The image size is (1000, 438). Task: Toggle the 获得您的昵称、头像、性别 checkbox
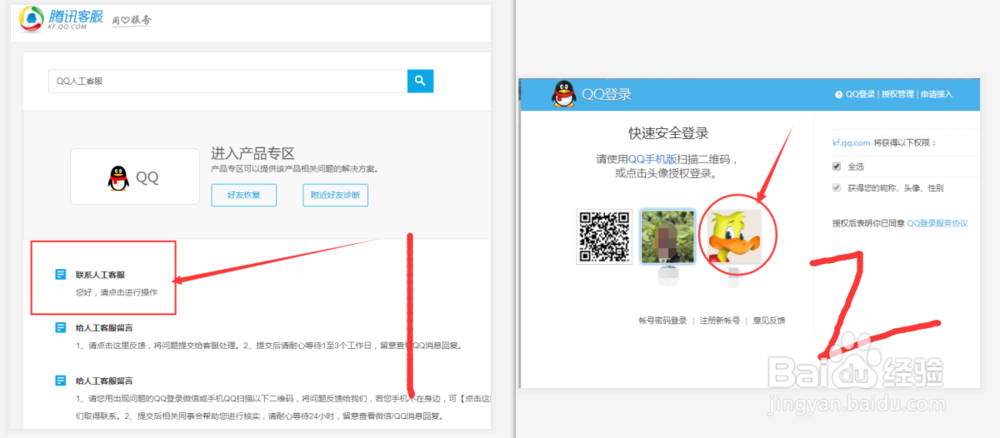coord(836,187)
